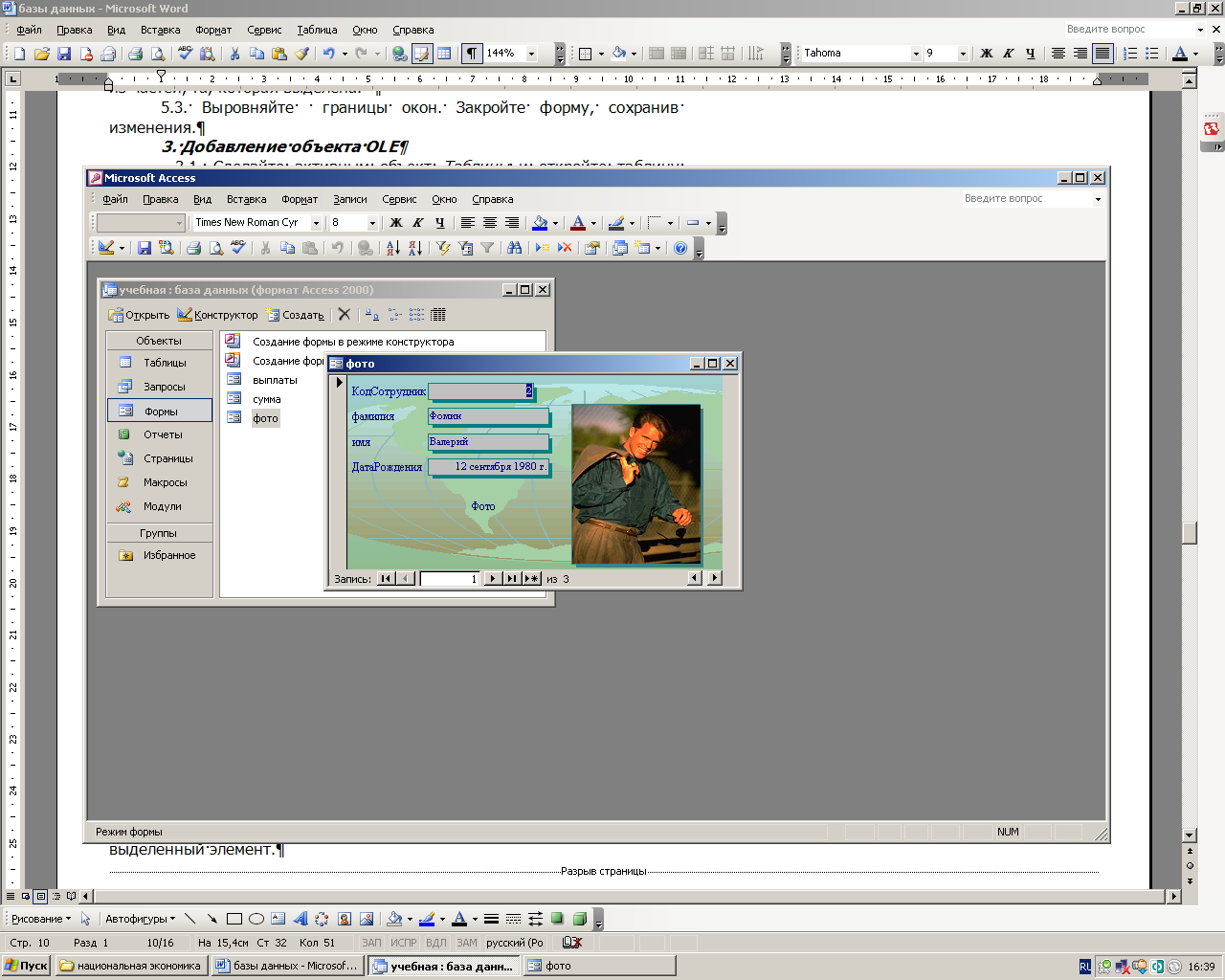Switch to Print Layout view button
This screenshot has height=980, width=1225.
tap(40, 897)
